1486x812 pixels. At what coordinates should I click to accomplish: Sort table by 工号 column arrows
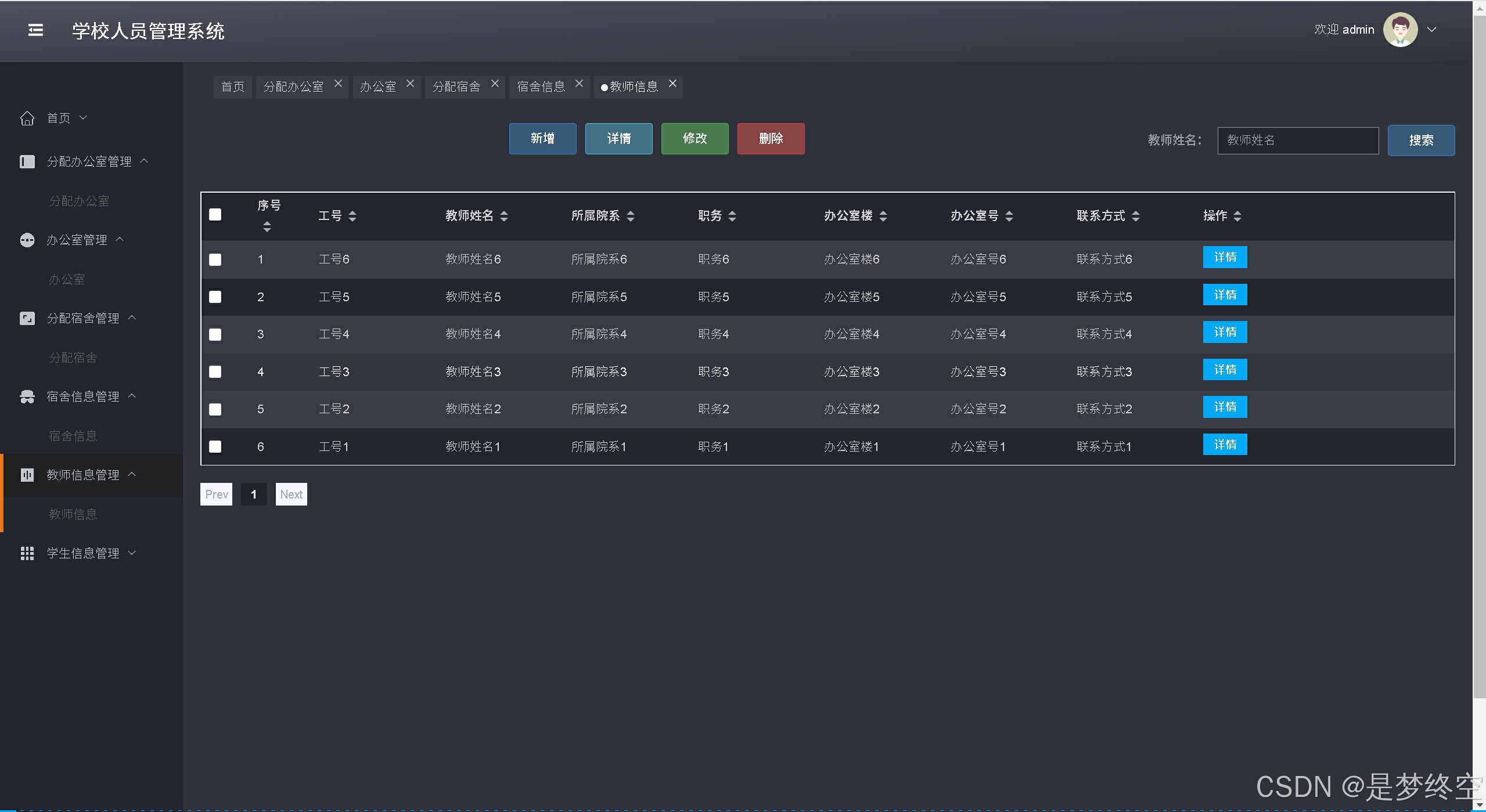pos(352,216)
